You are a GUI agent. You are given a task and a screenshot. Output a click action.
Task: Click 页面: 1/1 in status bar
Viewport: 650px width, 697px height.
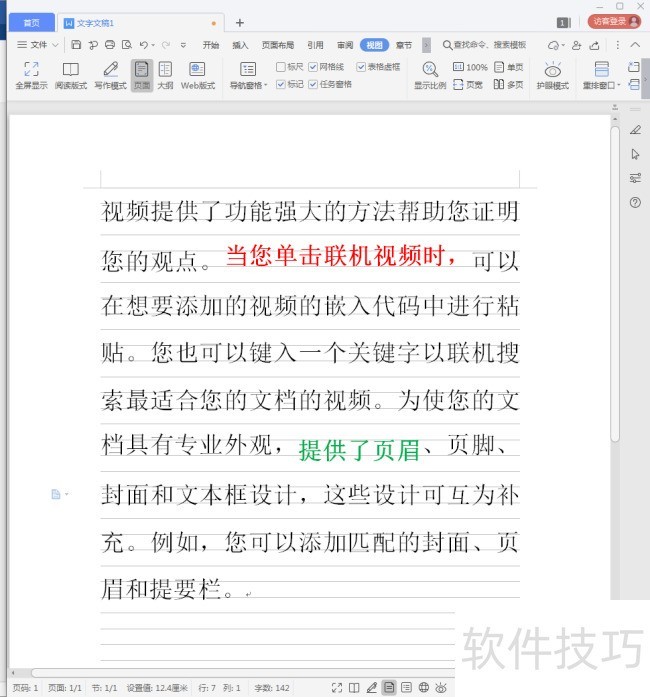(64, 688)
